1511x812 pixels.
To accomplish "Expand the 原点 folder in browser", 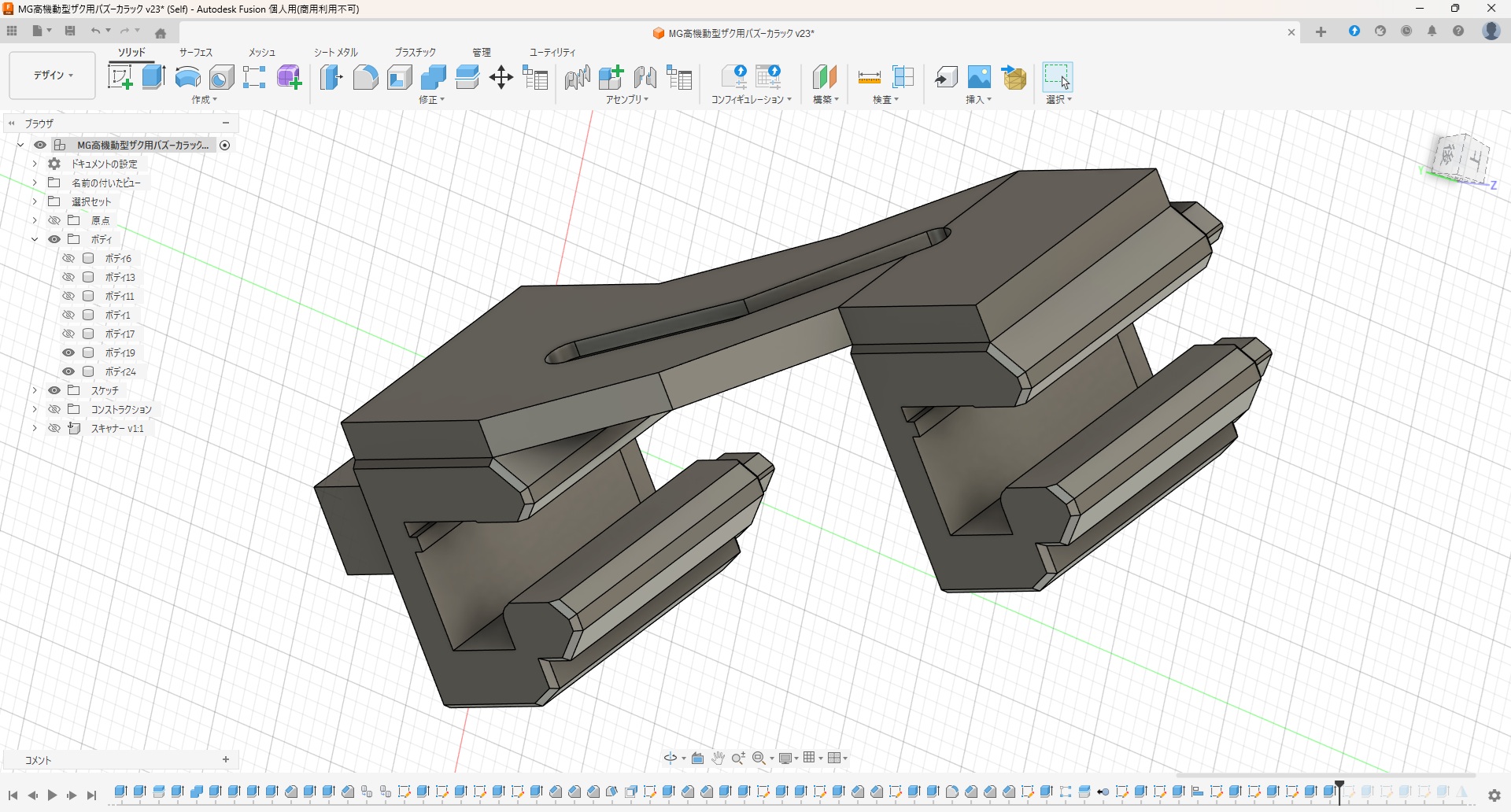I will (35, 220).
